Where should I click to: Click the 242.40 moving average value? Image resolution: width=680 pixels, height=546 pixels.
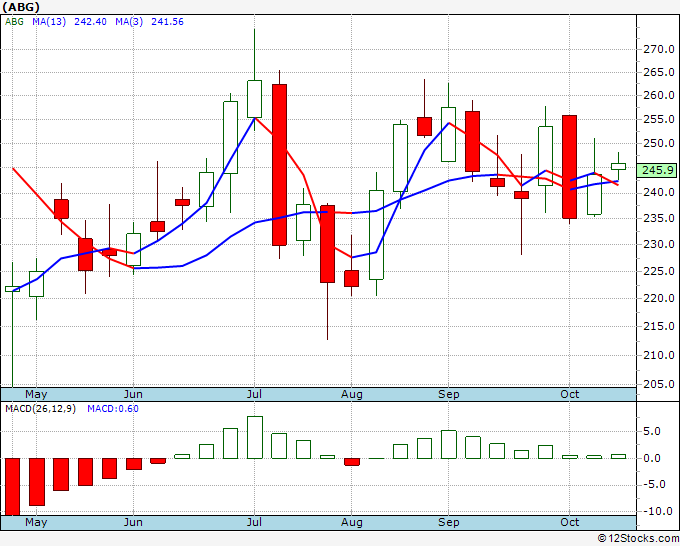[x=90, y=22]
